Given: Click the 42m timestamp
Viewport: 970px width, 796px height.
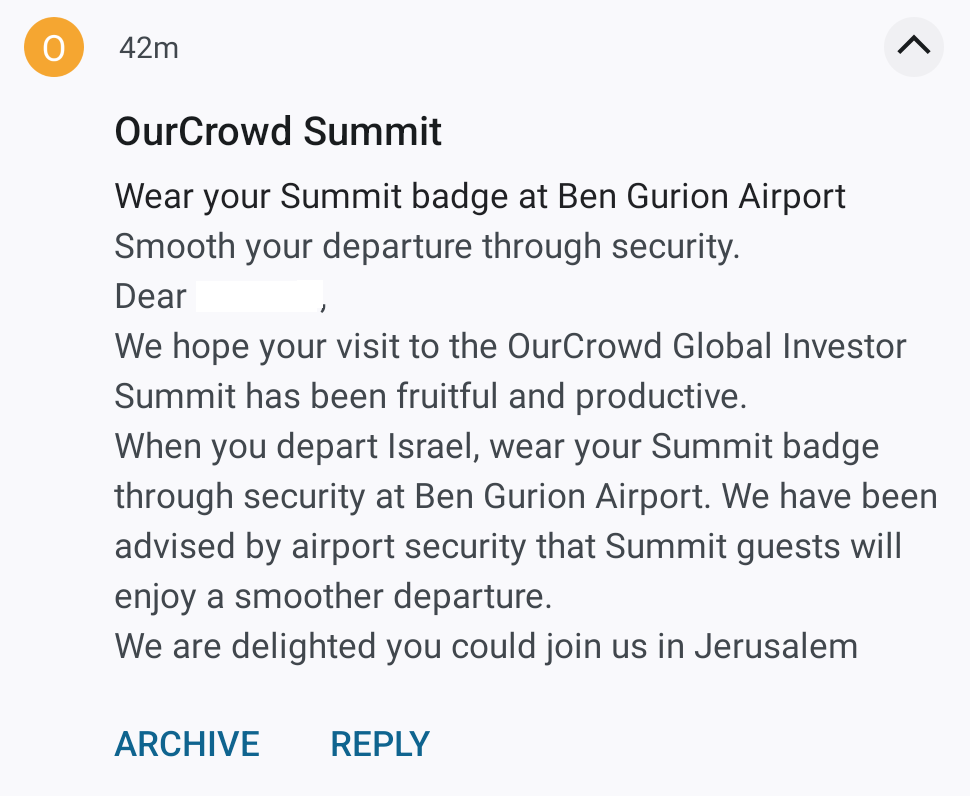Looking at the screenshot, I should [148, 48].
